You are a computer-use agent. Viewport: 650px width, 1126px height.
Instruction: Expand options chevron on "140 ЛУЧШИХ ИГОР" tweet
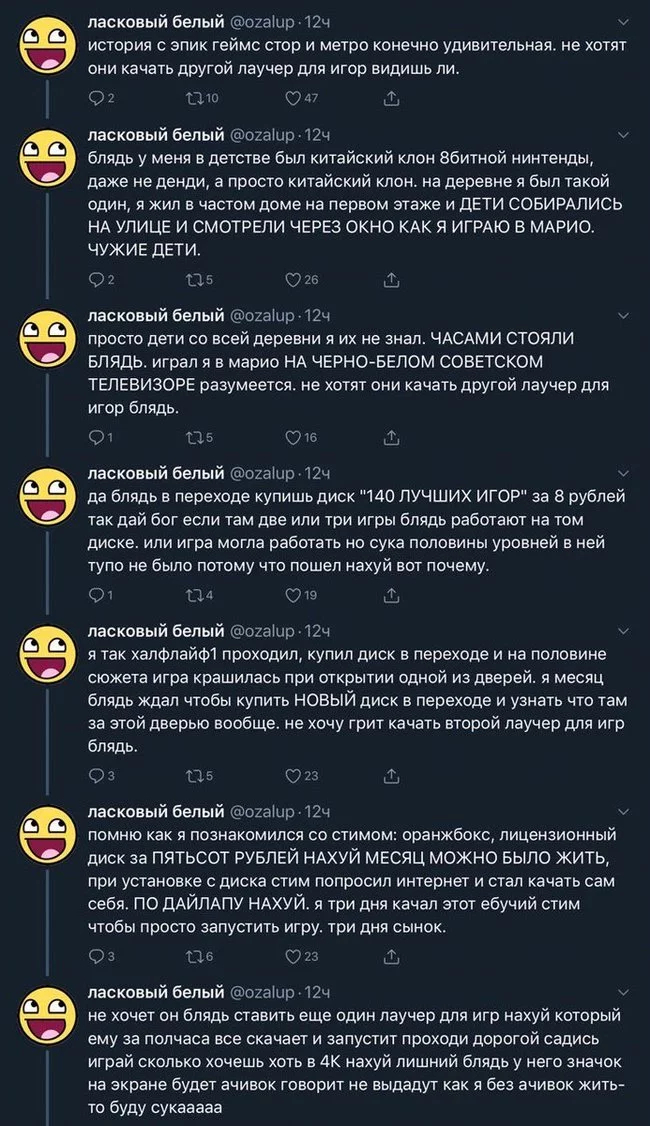tap(624, 473)
